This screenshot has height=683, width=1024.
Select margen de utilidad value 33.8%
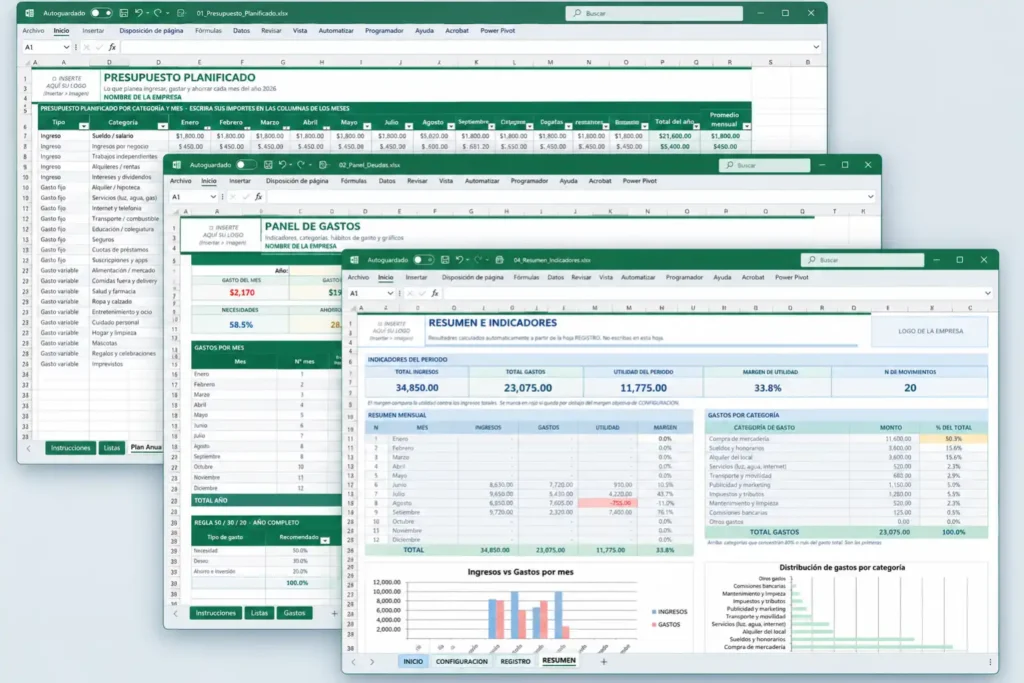767,388
